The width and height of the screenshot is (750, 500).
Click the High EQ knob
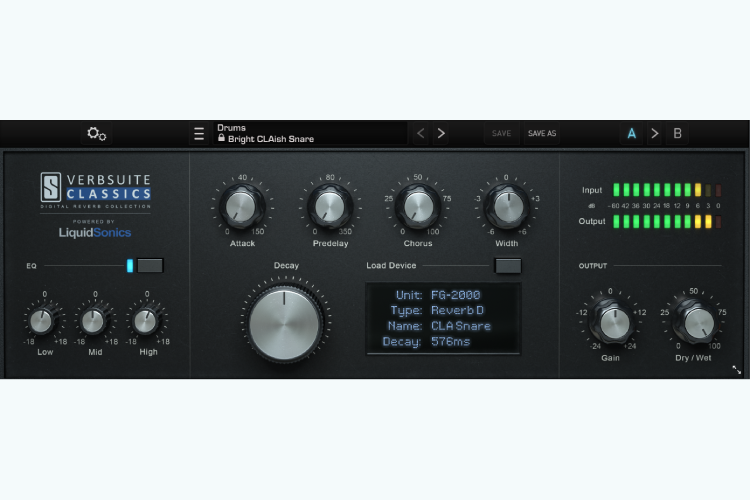(x=146, y=322)
